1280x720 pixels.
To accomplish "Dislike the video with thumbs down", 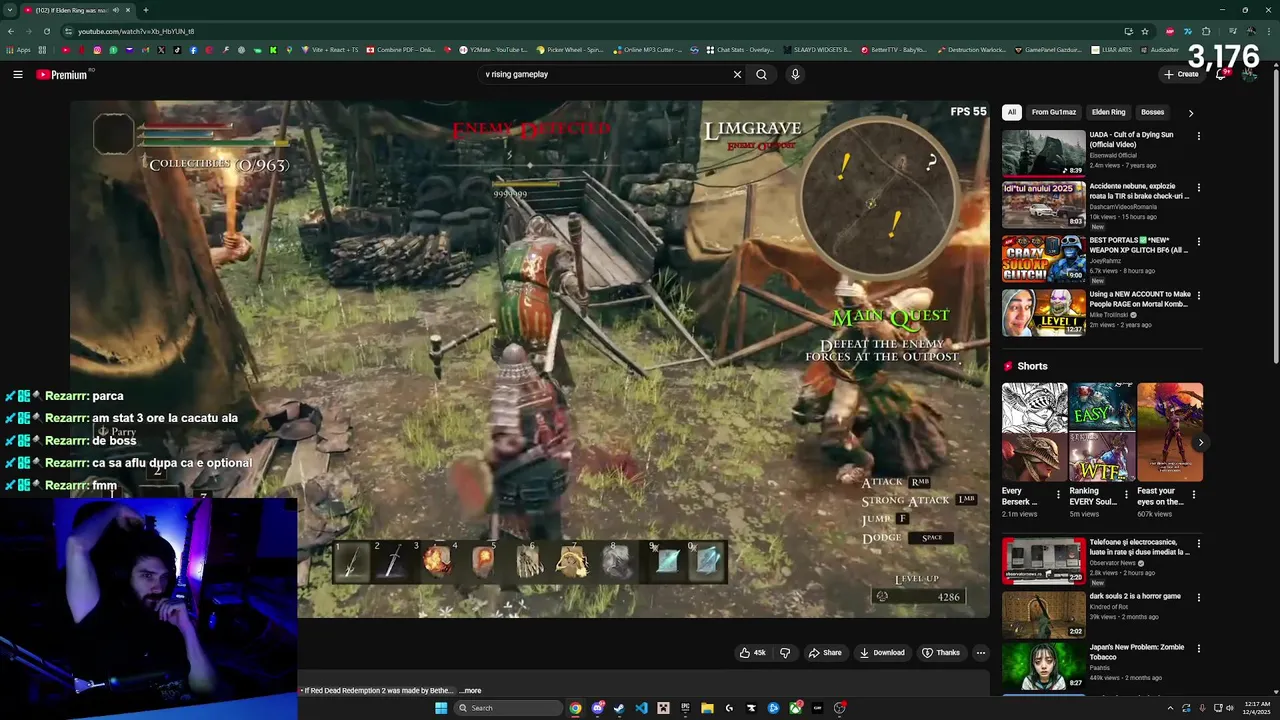I will click(785, 653).
